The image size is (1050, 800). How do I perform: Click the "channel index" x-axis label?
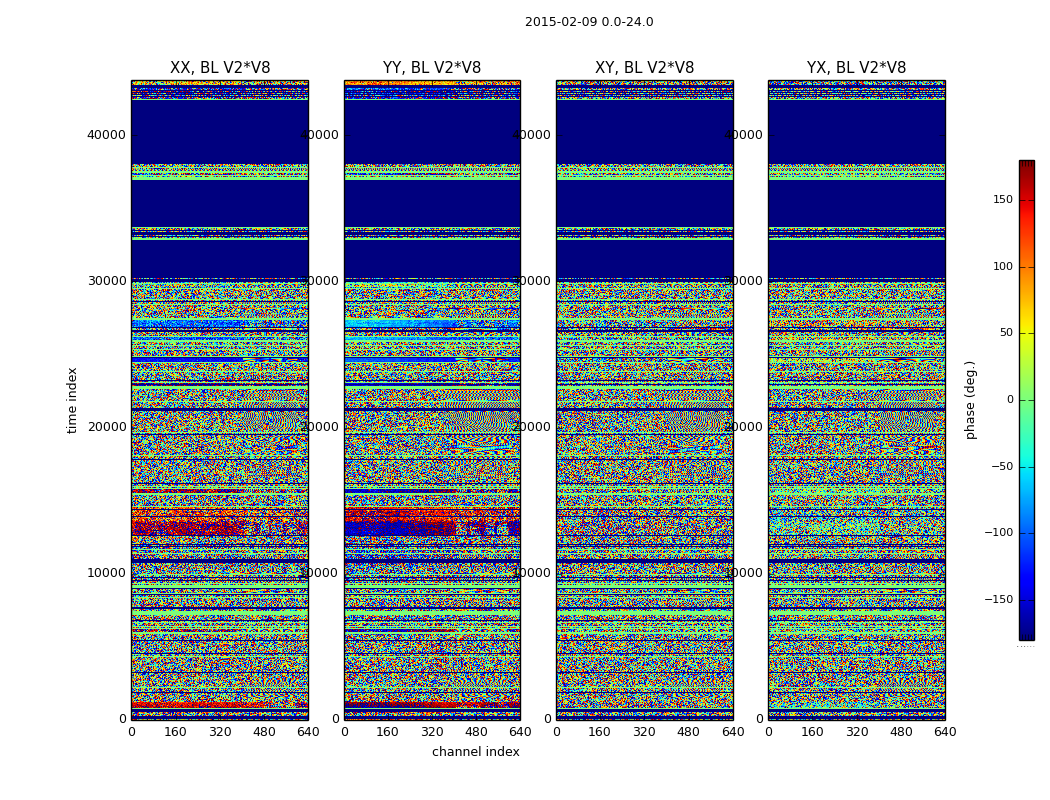(x=476, y=752)
